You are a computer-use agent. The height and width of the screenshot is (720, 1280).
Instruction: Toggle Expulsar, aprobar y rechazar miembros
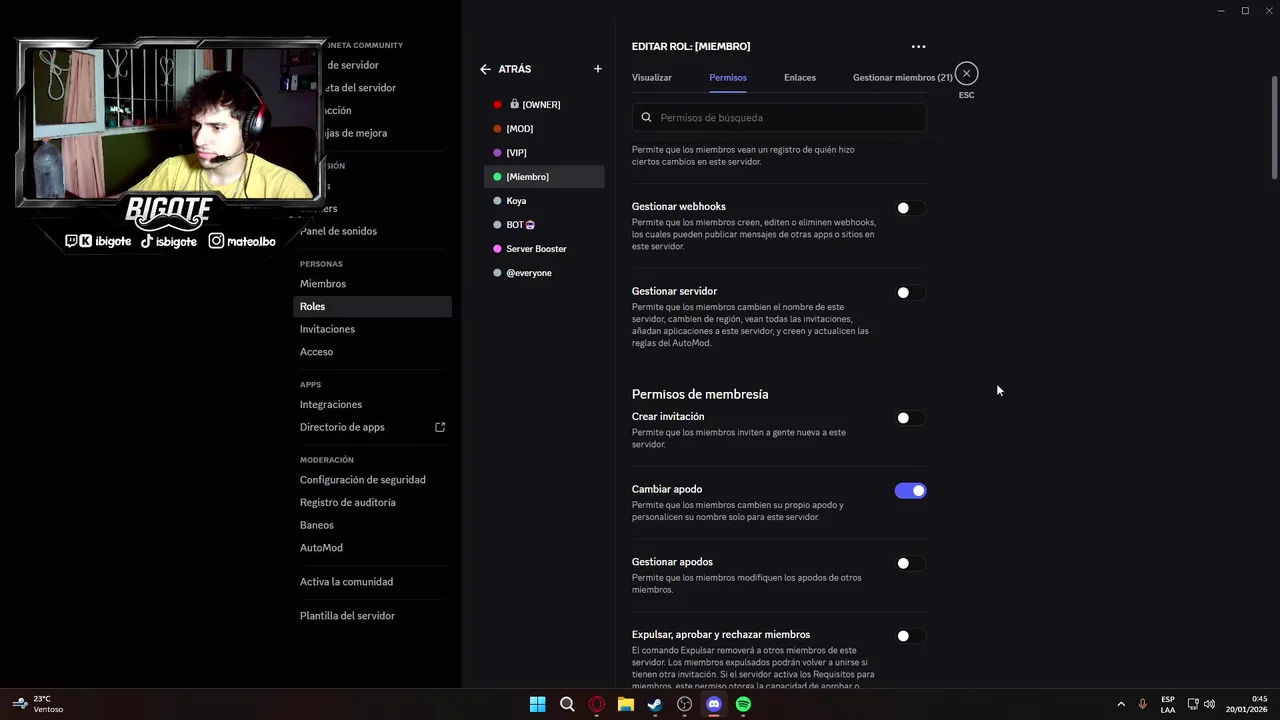tap(910, 636)
